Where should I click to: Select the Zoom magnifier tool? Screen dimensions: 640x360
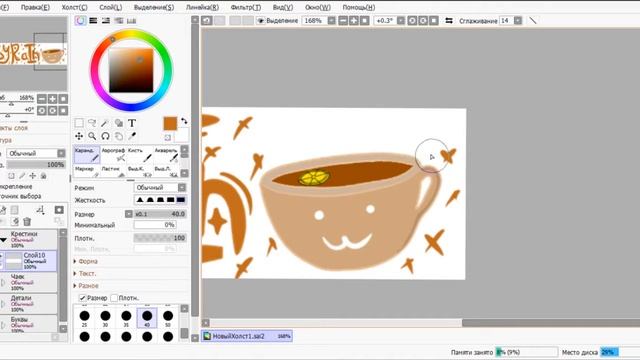click(92, 136)
